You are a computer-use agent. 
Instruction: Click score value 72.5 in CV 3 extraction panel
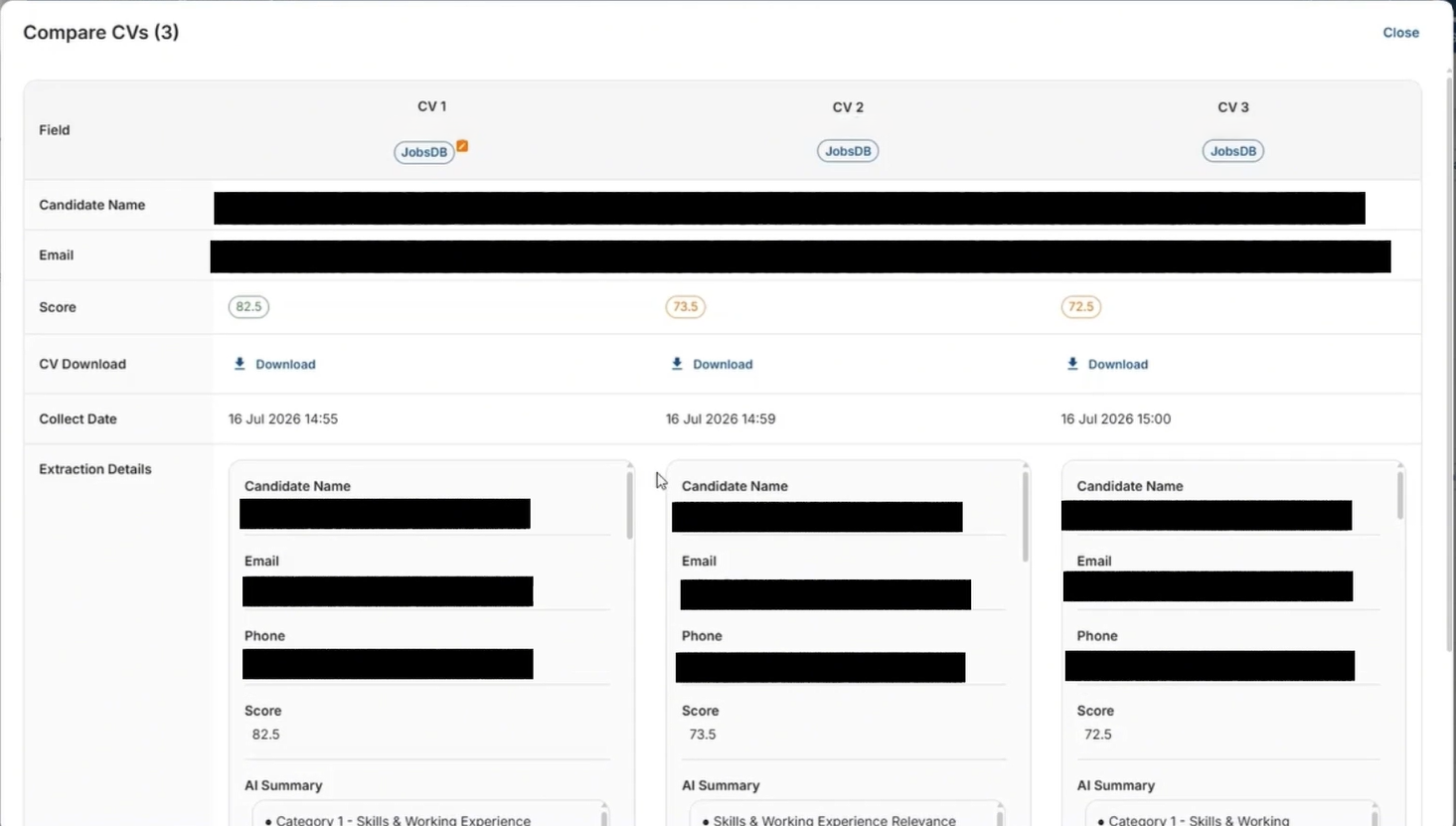[x=1098, y=735]
